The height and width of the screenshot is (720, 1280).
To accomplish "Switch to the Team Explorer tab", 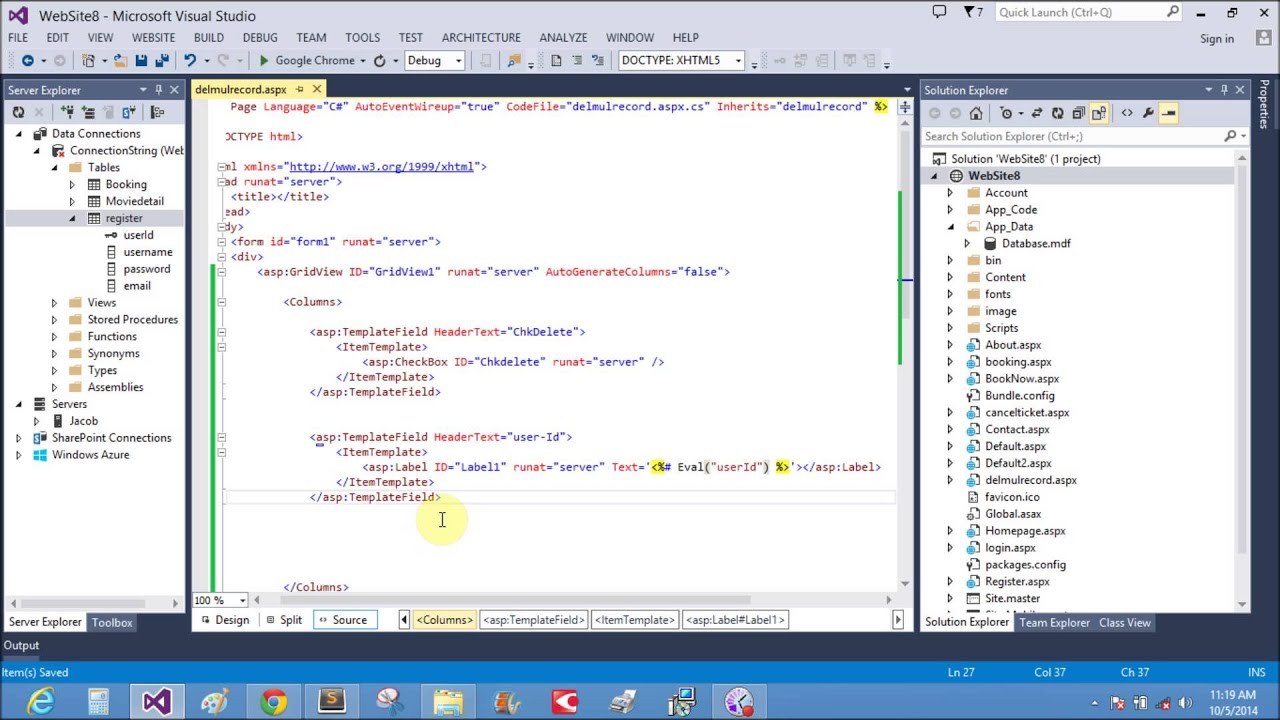I will click(x=1054, y=623).
